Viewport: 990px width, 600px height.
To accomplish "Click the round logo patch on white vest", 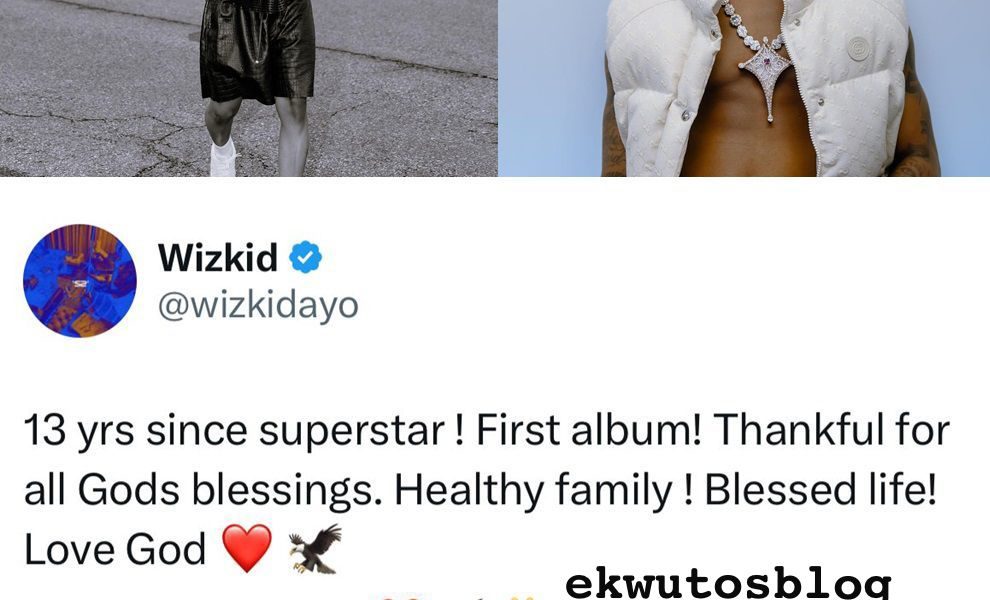I will (859, 49).
